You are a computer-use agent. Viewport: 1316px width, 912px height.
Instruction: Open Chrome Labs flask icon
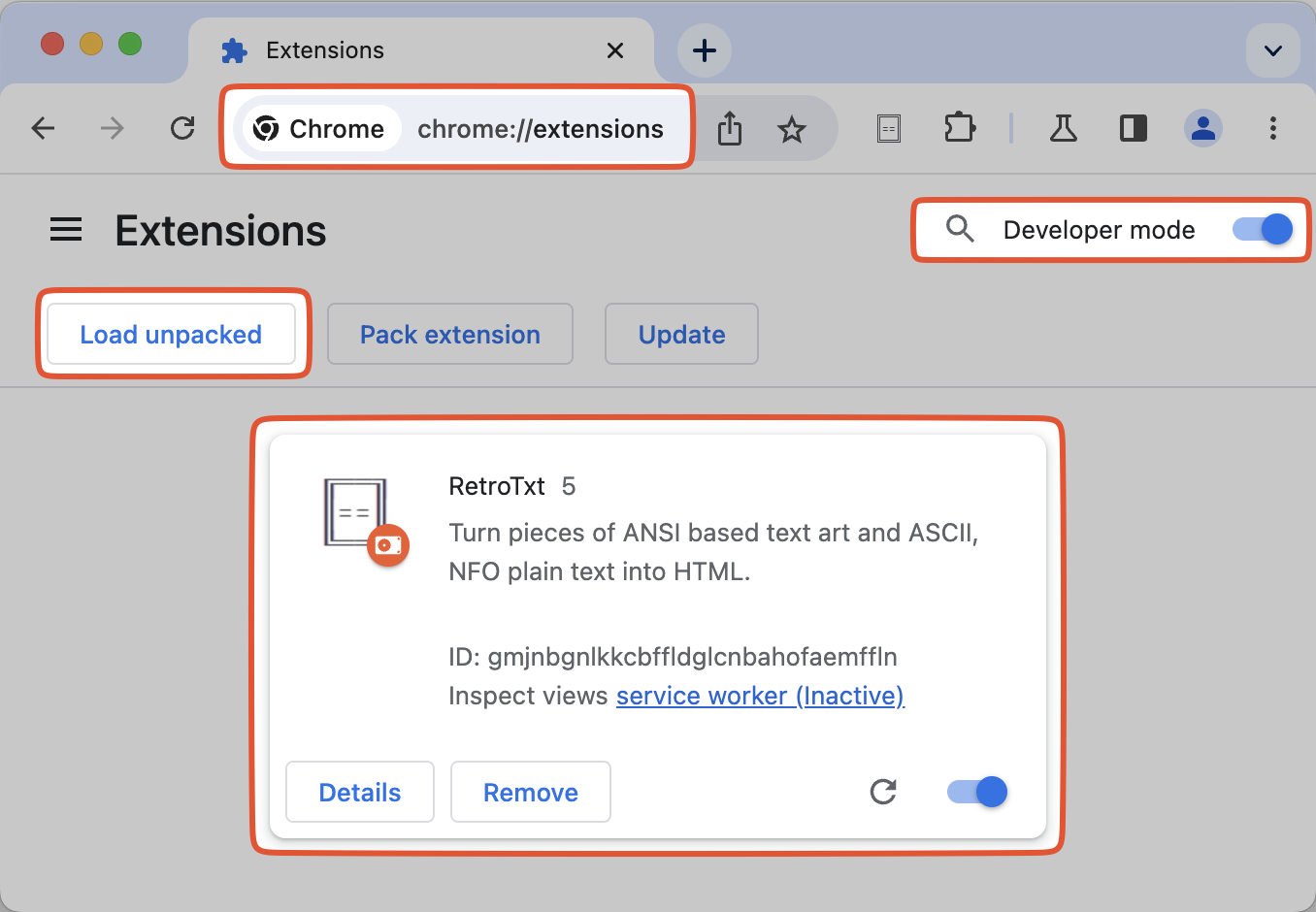(x=1064, y=128)
